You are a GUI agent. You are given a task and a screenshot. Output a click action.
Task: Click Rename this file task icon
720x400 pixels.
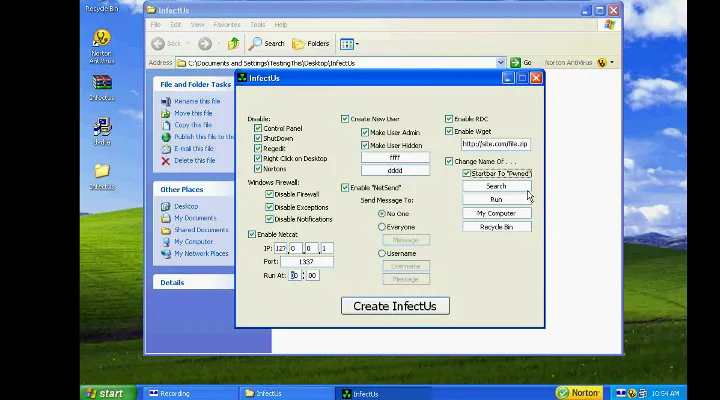(166, 101)
